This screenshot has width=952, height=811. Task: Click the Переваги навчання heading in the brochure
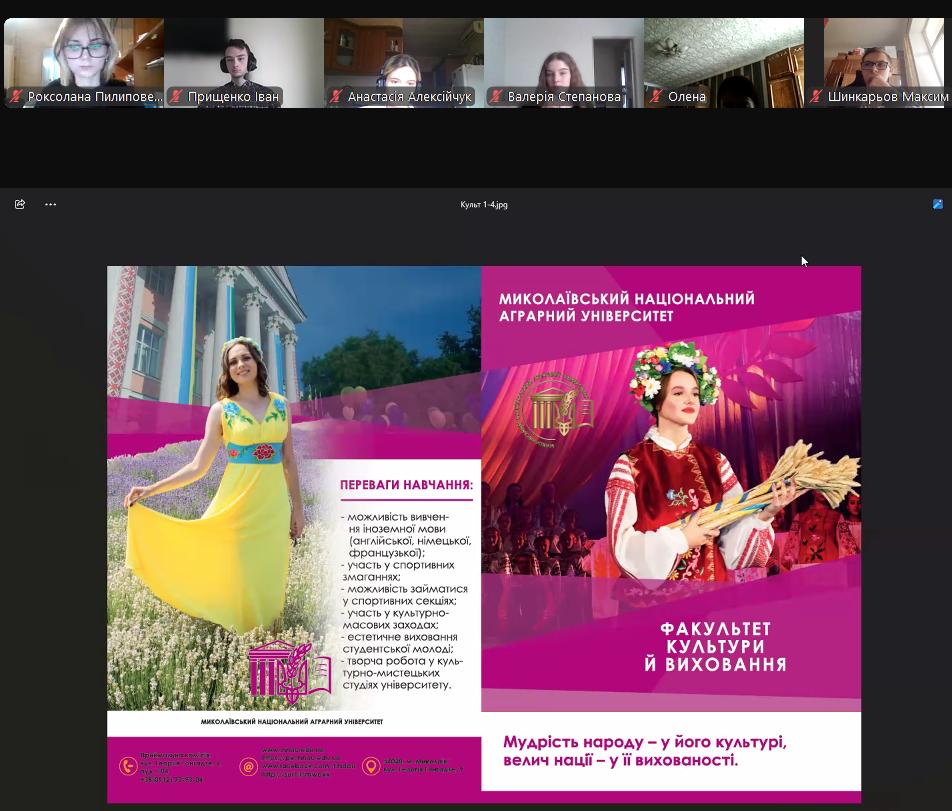click(406, 487)
